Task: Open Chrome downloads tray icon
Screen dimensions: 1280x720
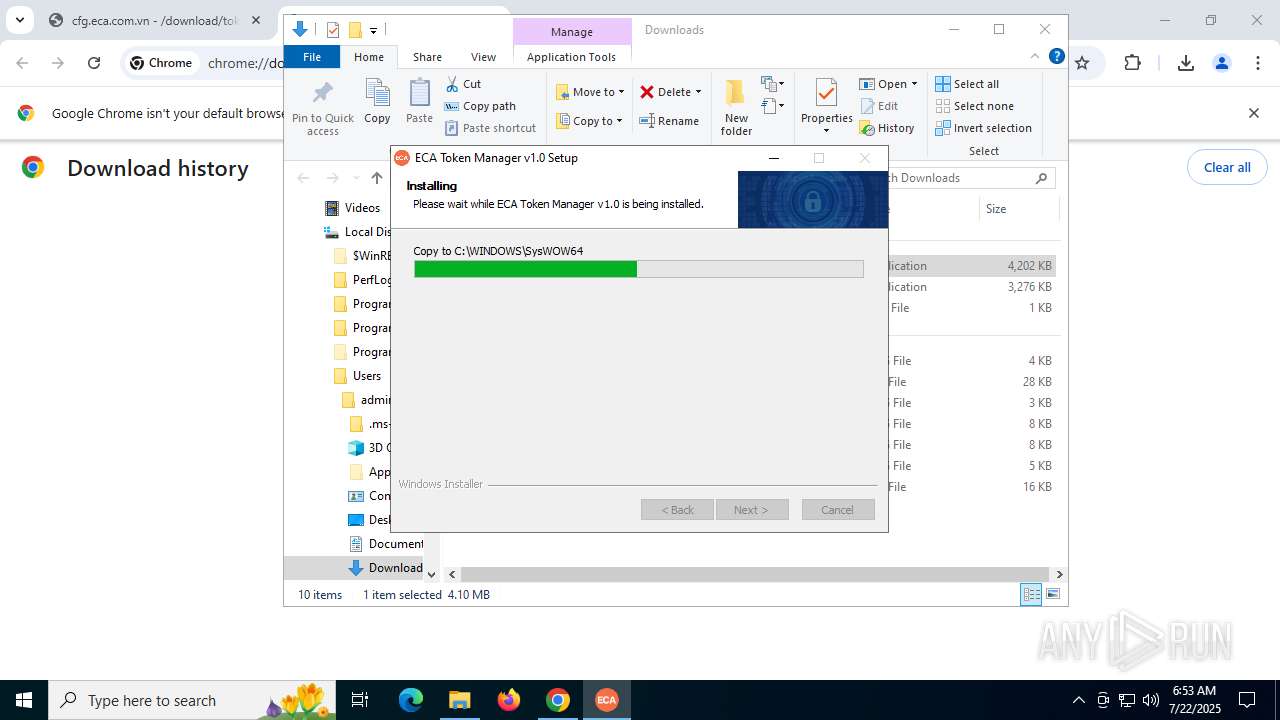Action: point(1185,63)
